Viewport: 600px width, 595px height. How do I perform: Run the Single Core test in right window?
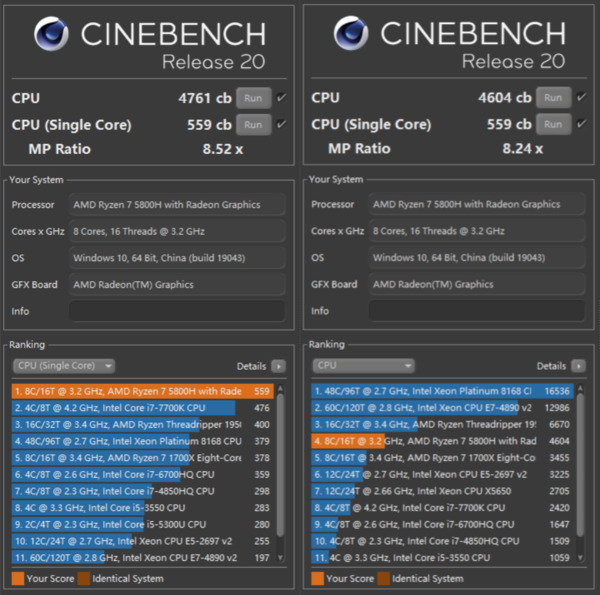[x=553, y=124]
